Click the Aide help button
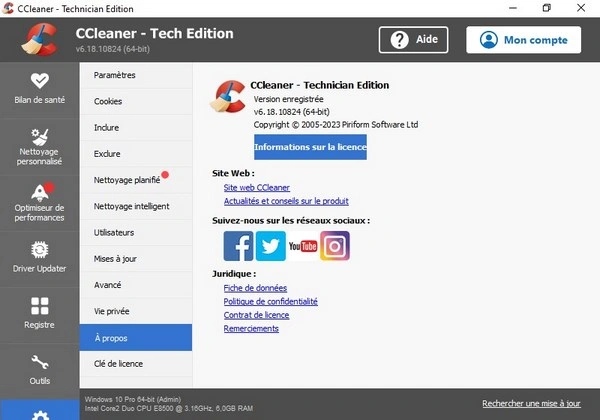The image size is (600, 420). pos(413,40)
